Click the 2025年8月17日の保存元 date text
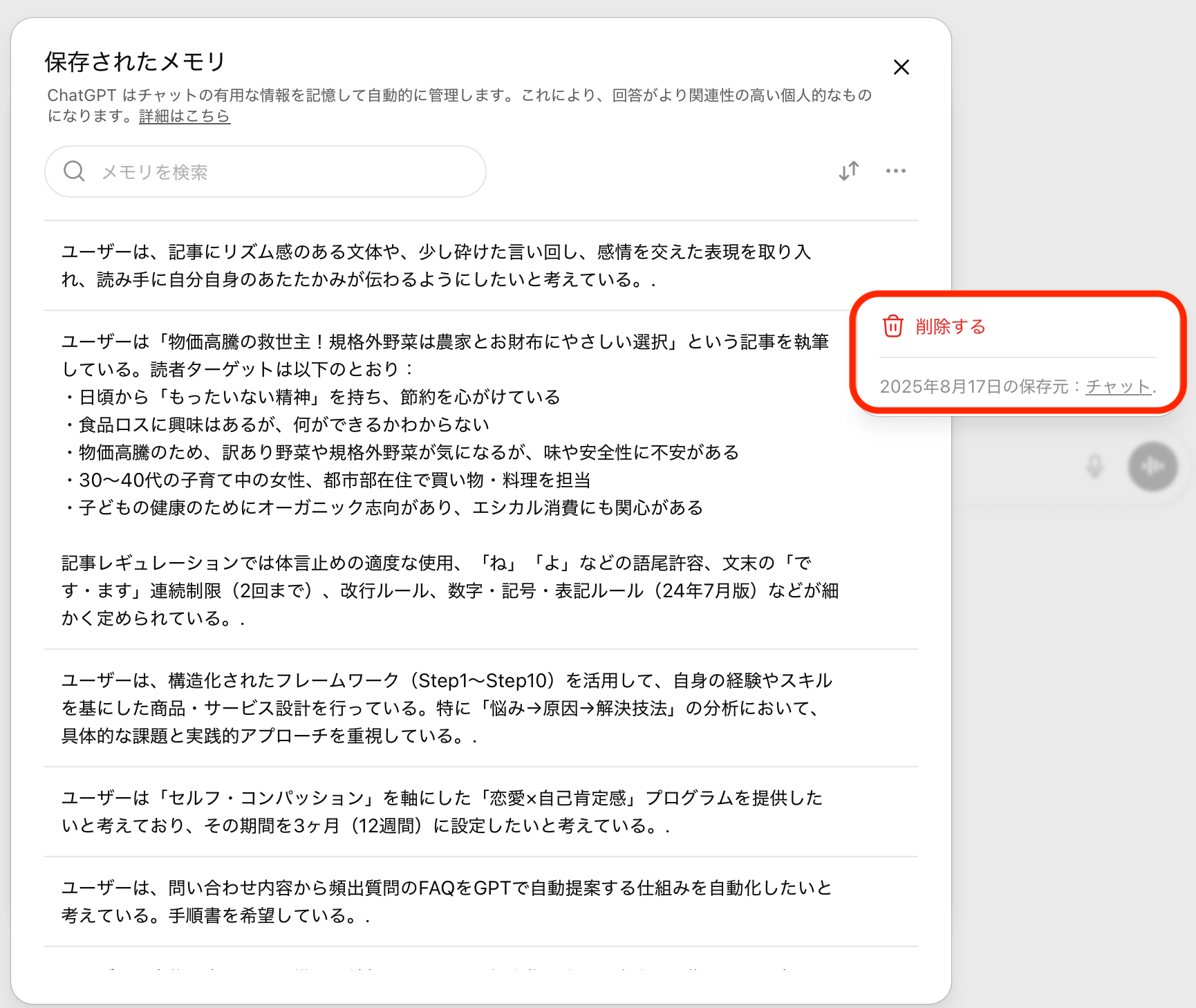This screenshot has width=1196, height=1008. click(x=975, y=386)
